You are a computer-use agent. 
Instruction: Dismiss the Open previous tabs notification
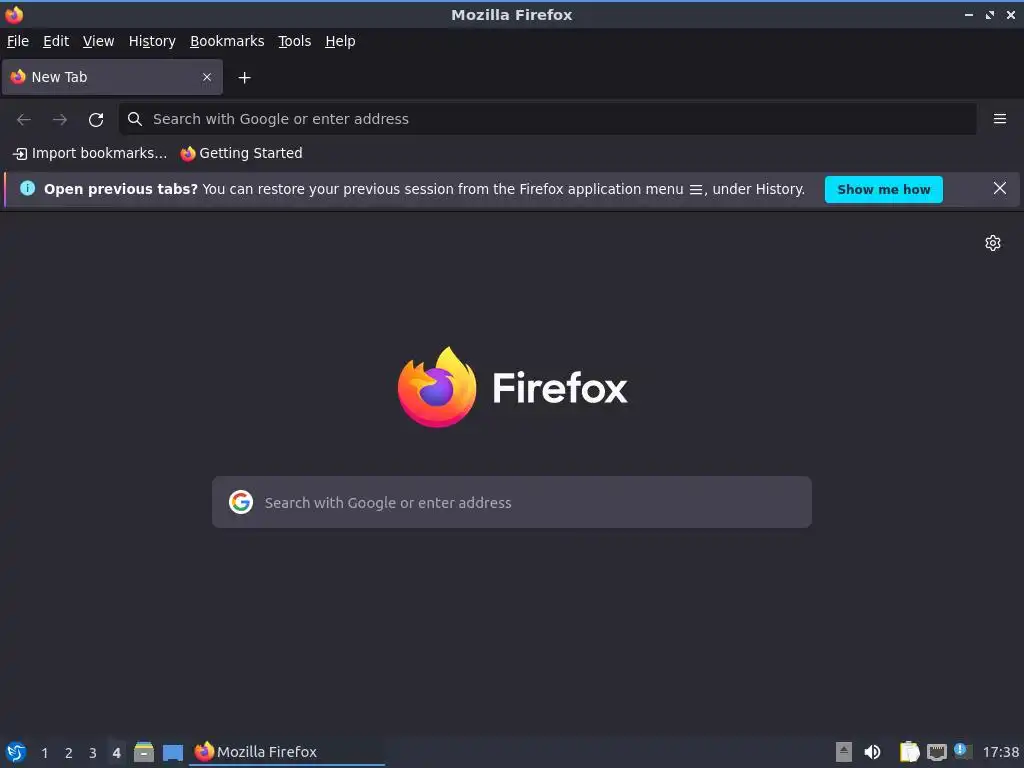[999, 188]
